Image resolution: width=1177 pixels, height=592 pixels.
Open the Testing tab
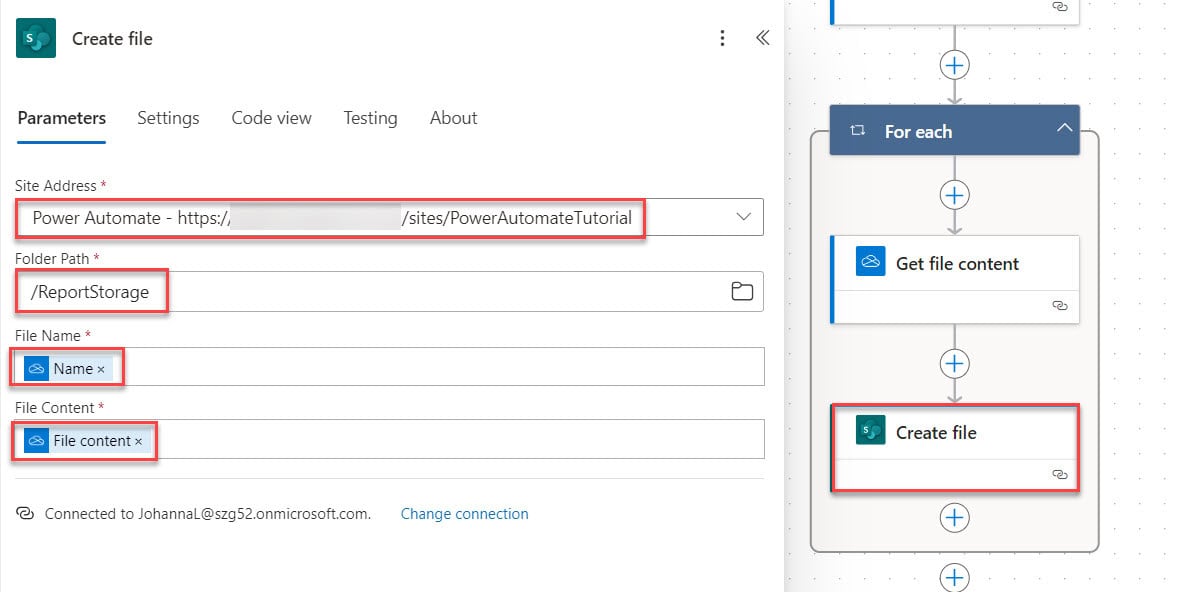370,118
